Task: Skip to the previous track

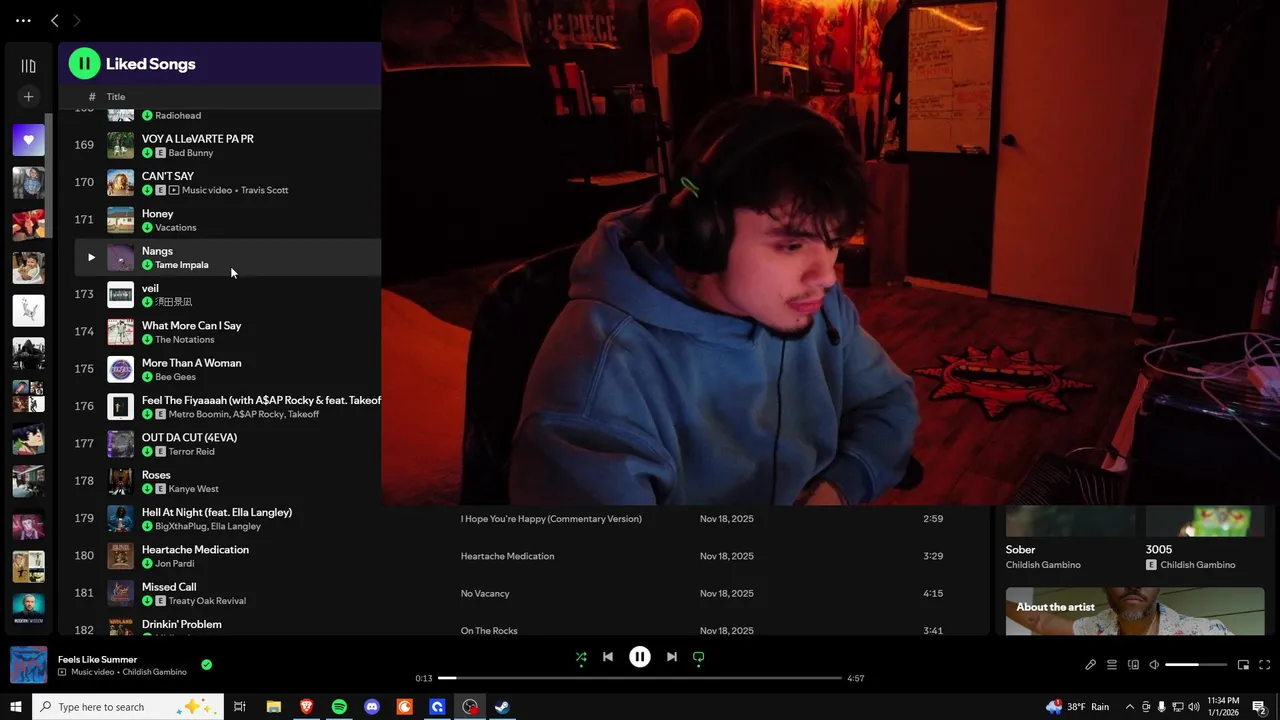Action: click(608, 657)
